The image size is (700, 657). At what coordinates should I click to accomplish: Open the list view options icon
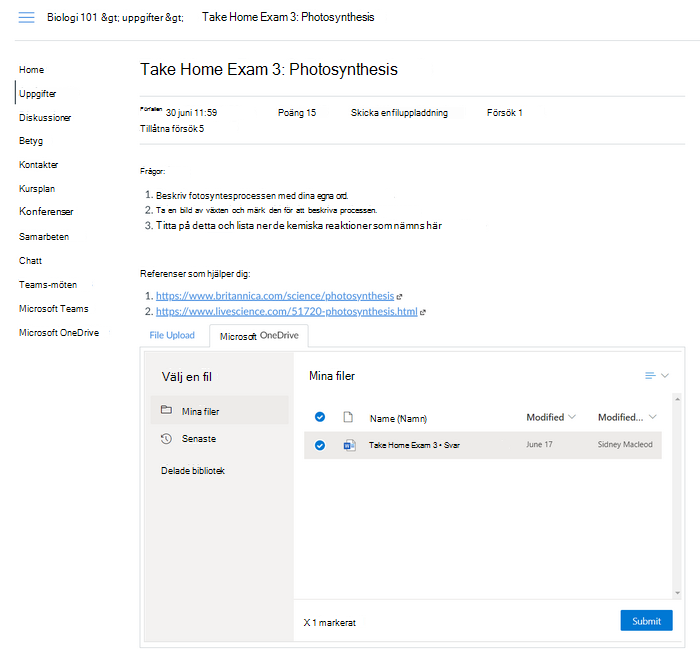650,376
